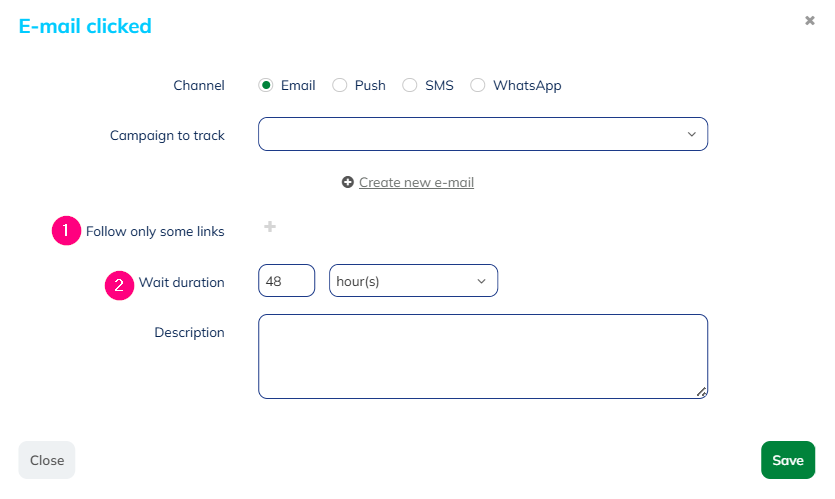Select the Push channel option
Image resolution: width=835 pixels, height=499 pixels.
click(x=340, y=85)
